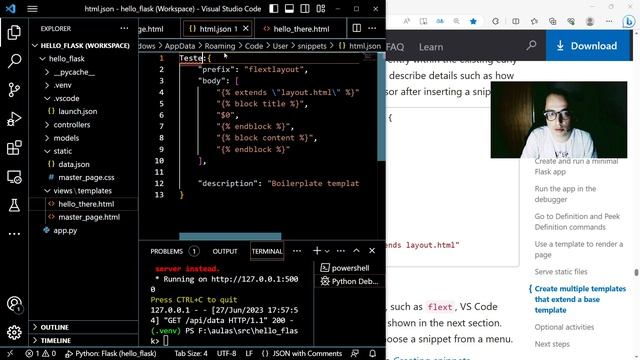Open launch profile dropdown beside plus
The image size is (640, 360).
tap(327, 251)
